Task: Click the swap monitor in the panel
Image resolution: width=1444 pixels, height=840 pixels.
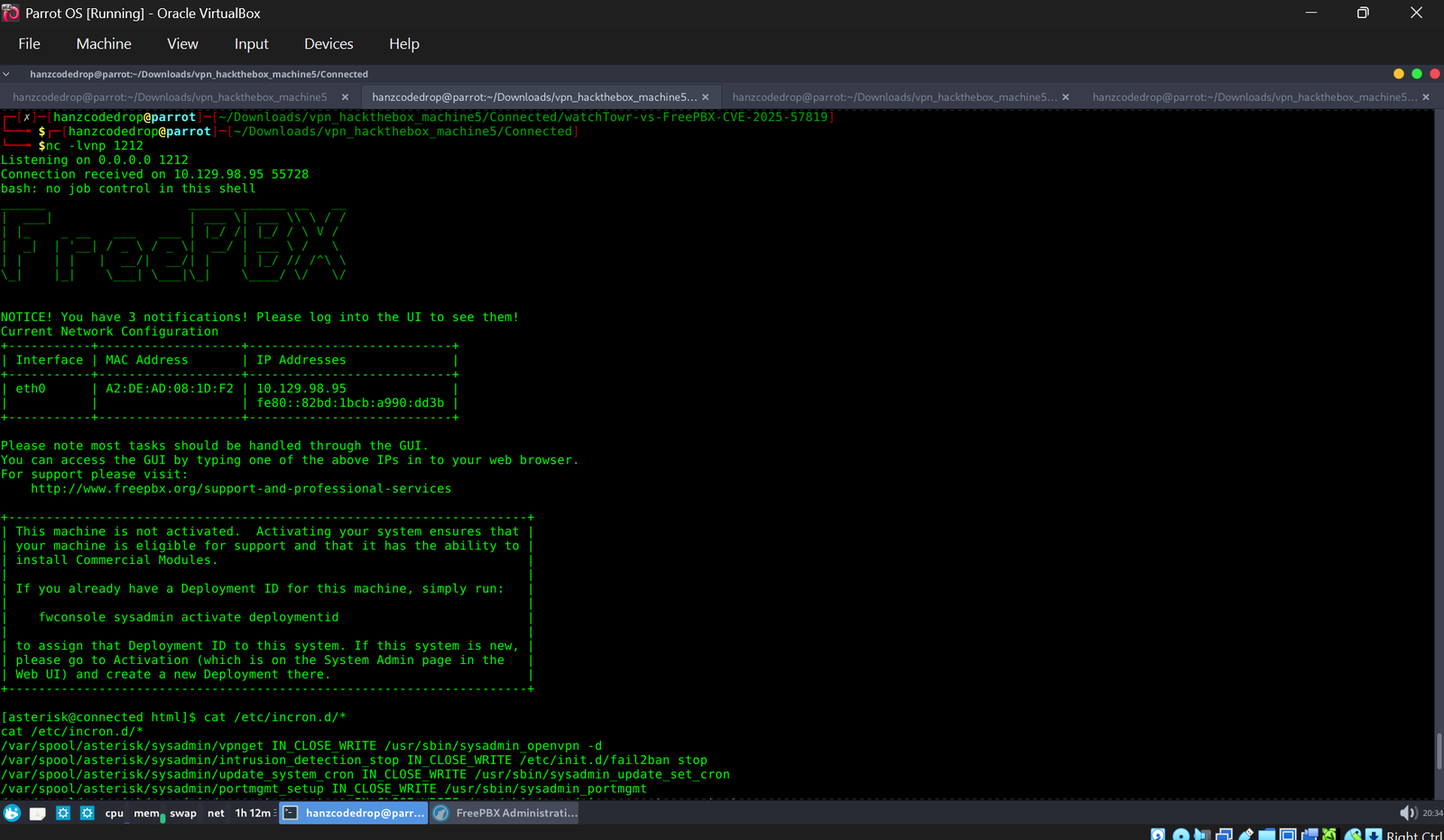Action: [183, 813]
